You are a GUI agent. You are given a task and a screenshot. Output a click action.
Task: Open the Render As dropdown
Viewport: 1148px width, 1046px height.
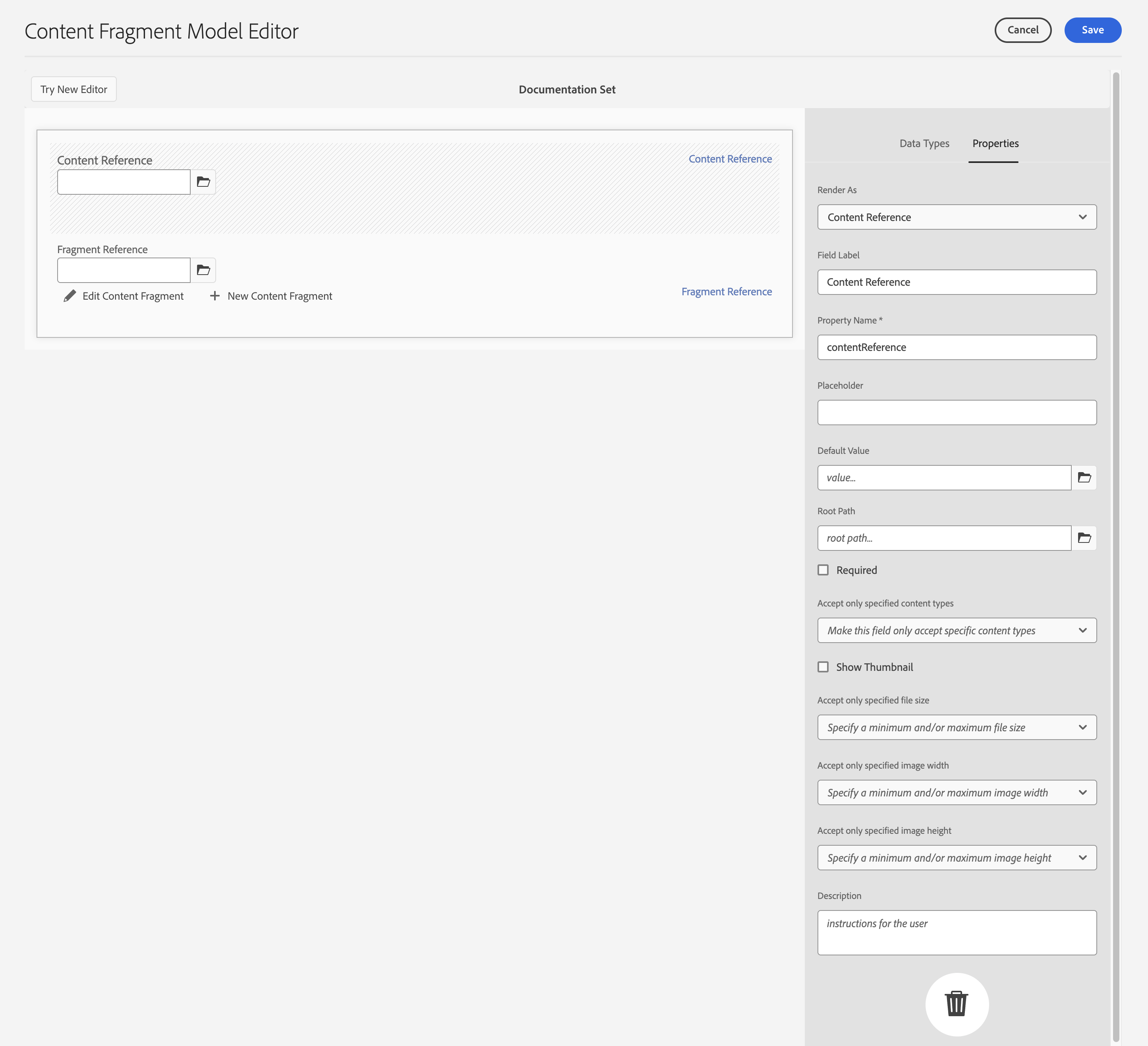(x=957, y=217)
